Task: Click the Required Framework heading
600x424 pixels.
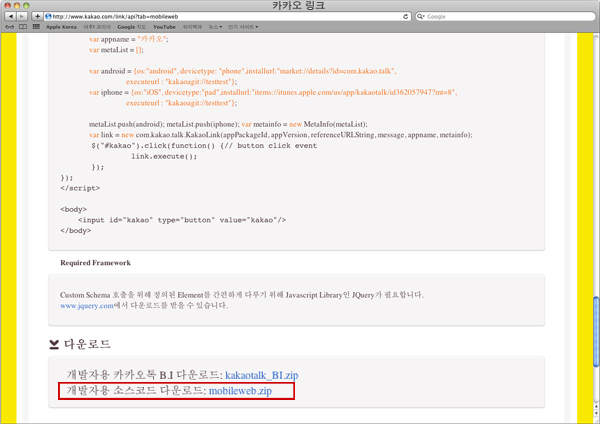Action: (x=95, y=263)
